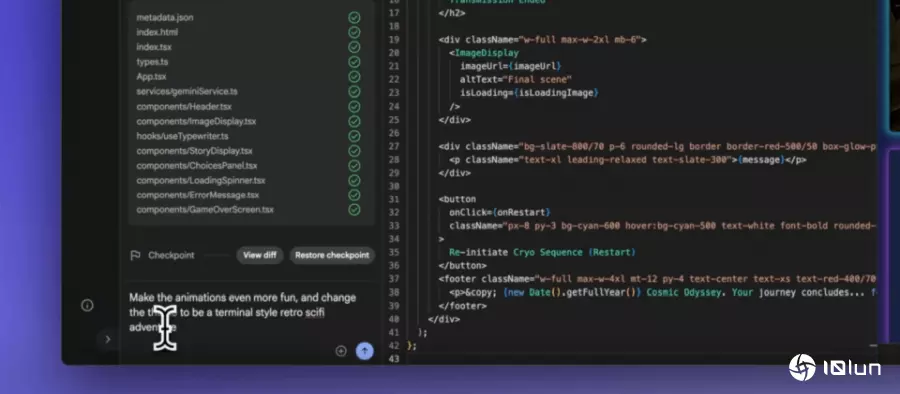Click green checkmark beside services/geminiService.ts
Image resolution: width=900 pixels, height=394 pixels.
[354, 92]
